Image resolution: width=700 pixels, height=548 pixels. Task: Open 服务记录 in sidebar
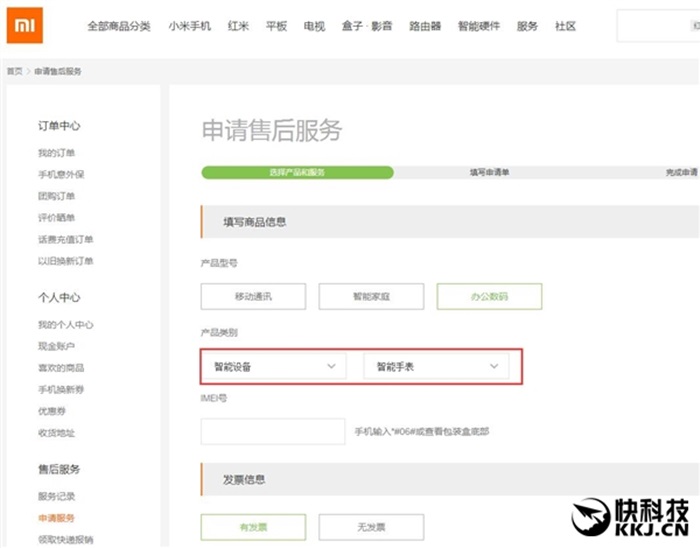pyautogui.click(x=56, y=497)
